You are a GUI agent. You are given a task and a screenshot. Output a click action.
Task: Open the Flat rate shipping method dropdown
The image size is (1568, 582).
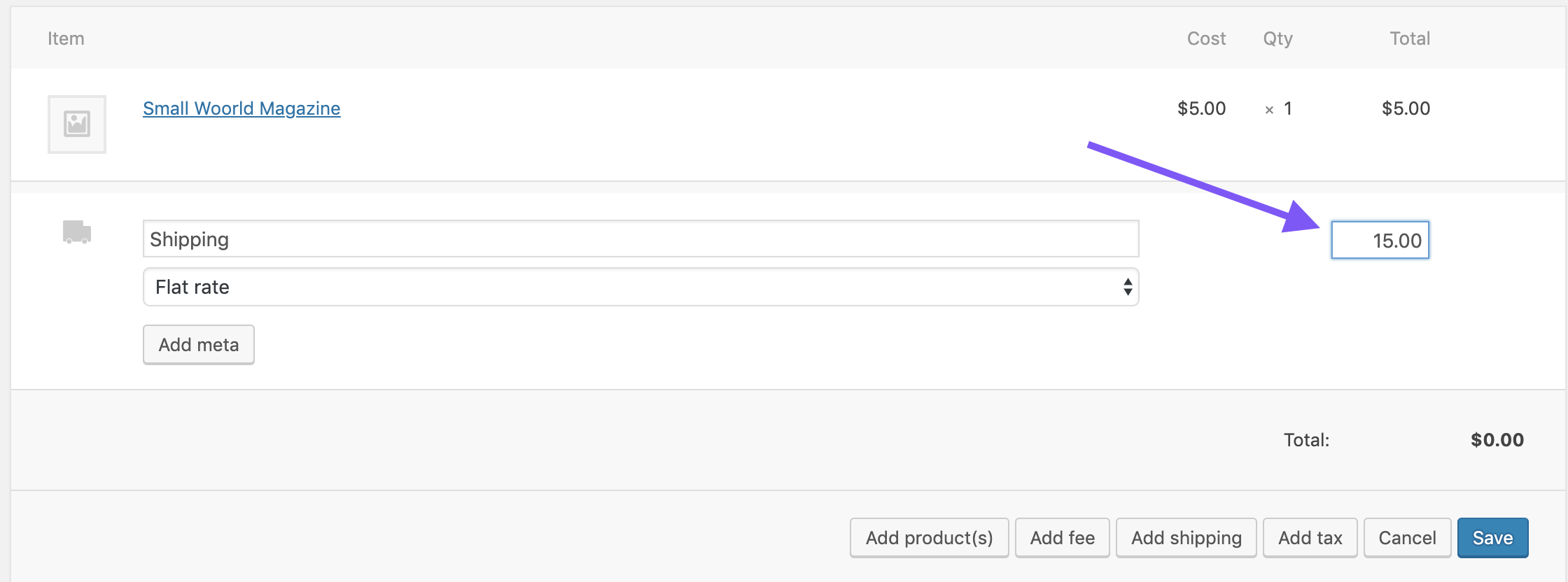click(x=640, y=286)
